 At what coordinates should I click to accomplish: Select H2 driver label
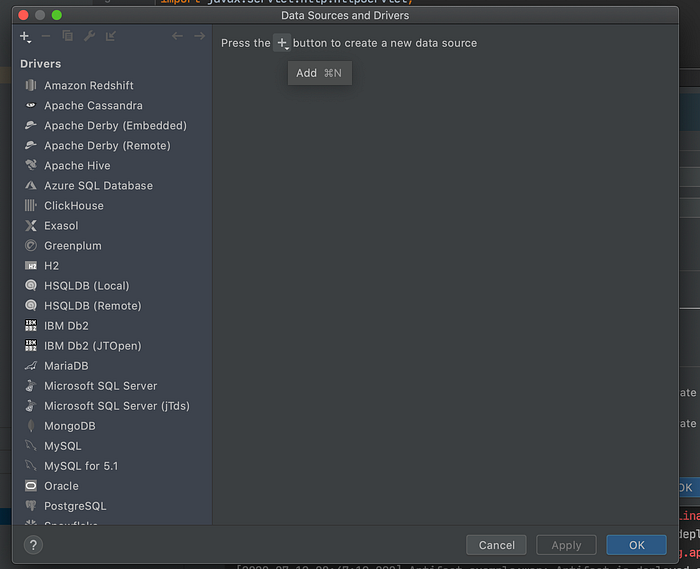51,266
